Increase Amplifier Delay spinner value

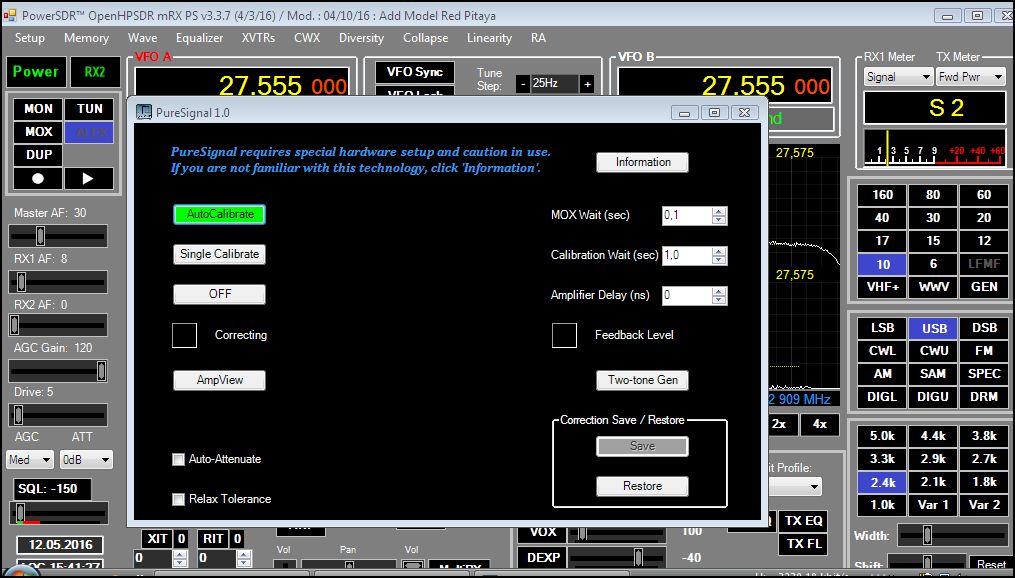pos(719,291)
